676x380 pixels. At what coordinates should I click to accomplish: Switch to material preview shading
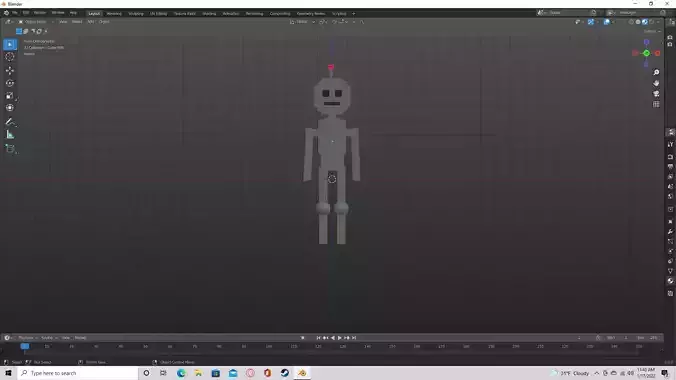pos(645,22)
